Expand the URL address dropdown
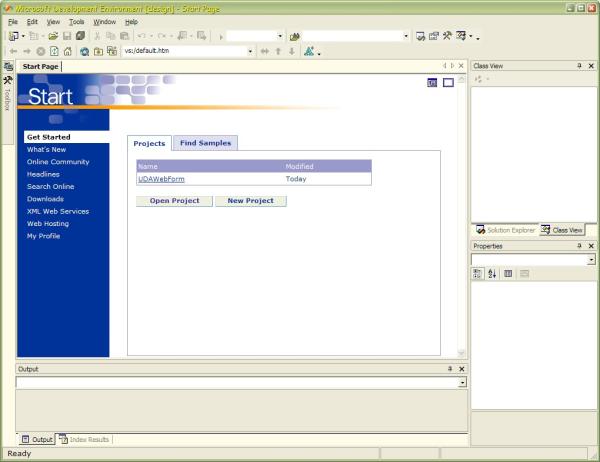The height and width of the screenshot is (462, 600). (x=250, y=51)
